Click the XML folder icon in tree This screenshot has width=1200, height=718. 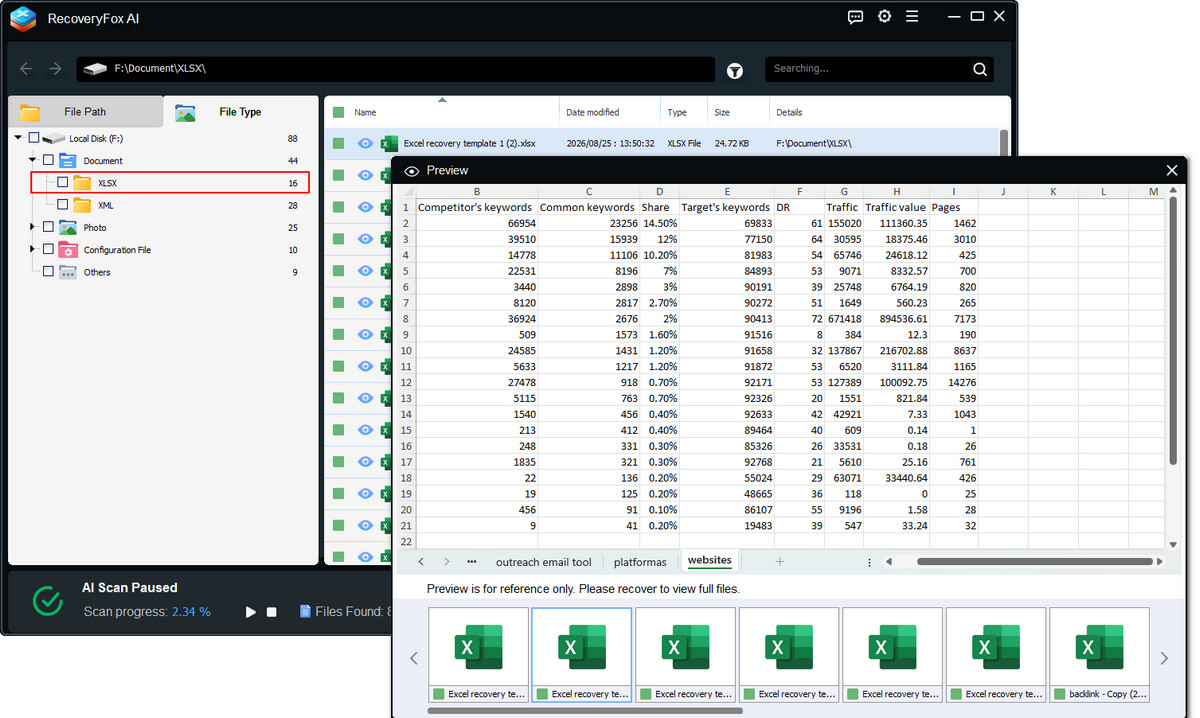point(82,205)
